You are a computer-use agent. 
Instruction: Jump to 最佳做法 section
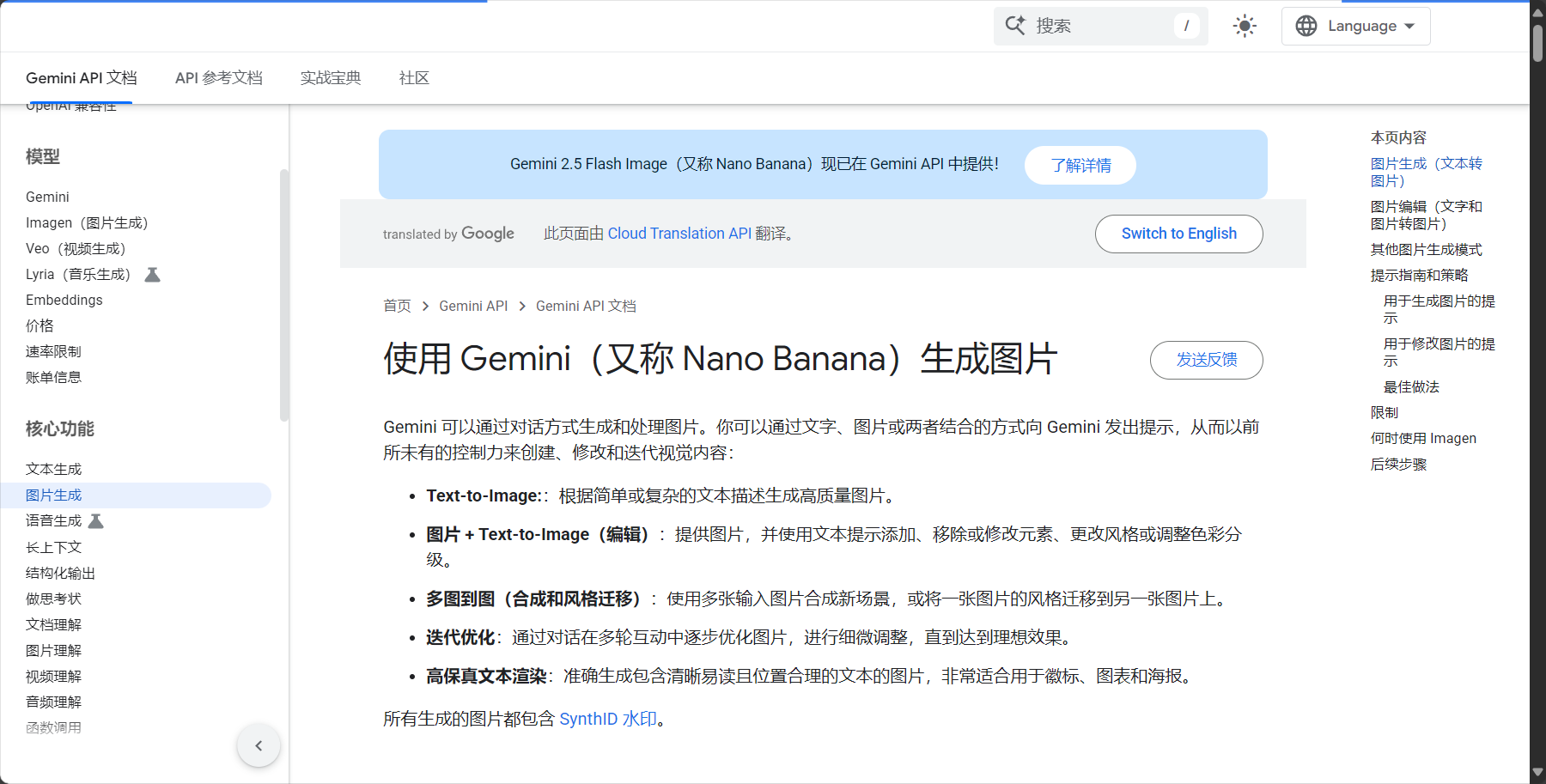coord(1411,386)
